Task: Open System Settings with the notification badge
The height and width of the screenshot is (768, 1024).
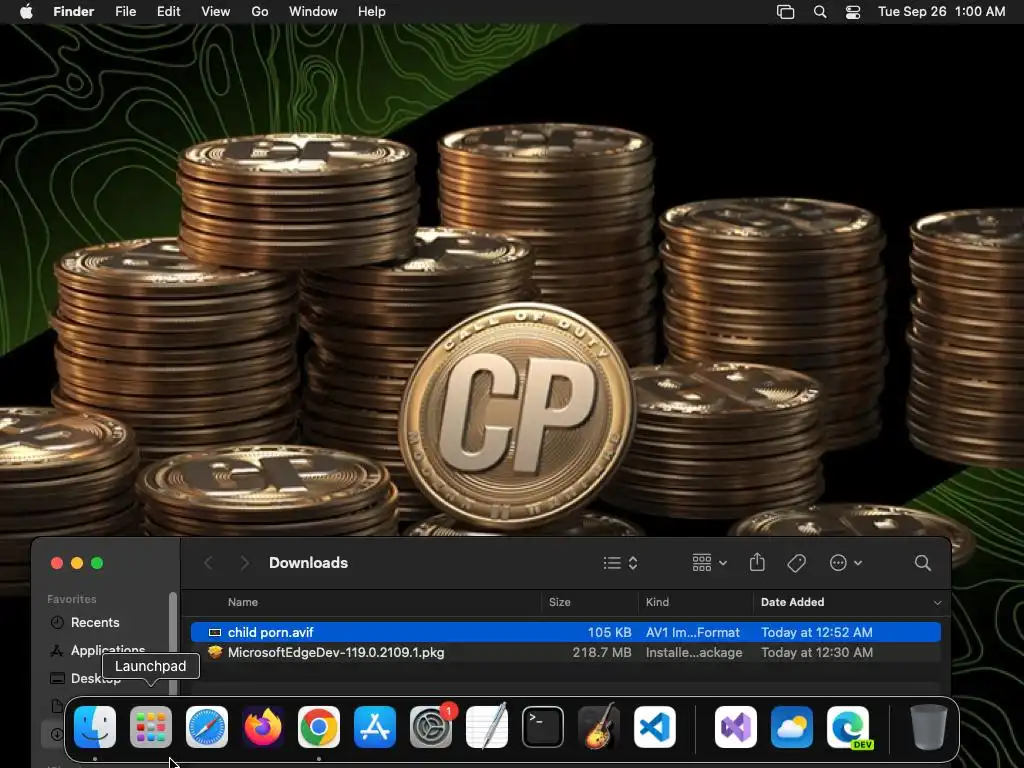Action: (x=431, y=727)
